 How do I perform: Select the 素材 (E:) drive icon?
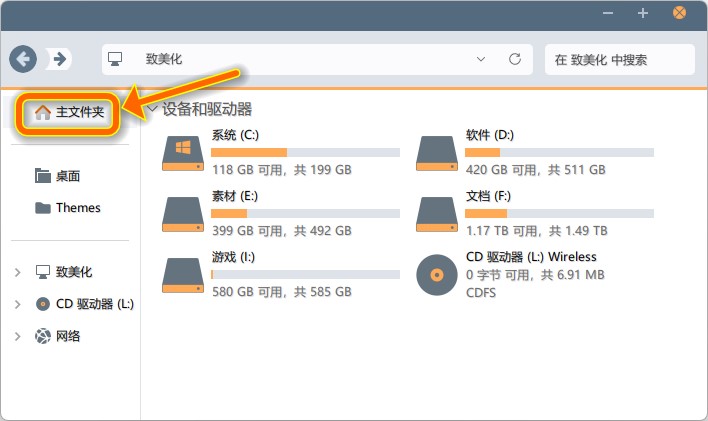[183, 213]
